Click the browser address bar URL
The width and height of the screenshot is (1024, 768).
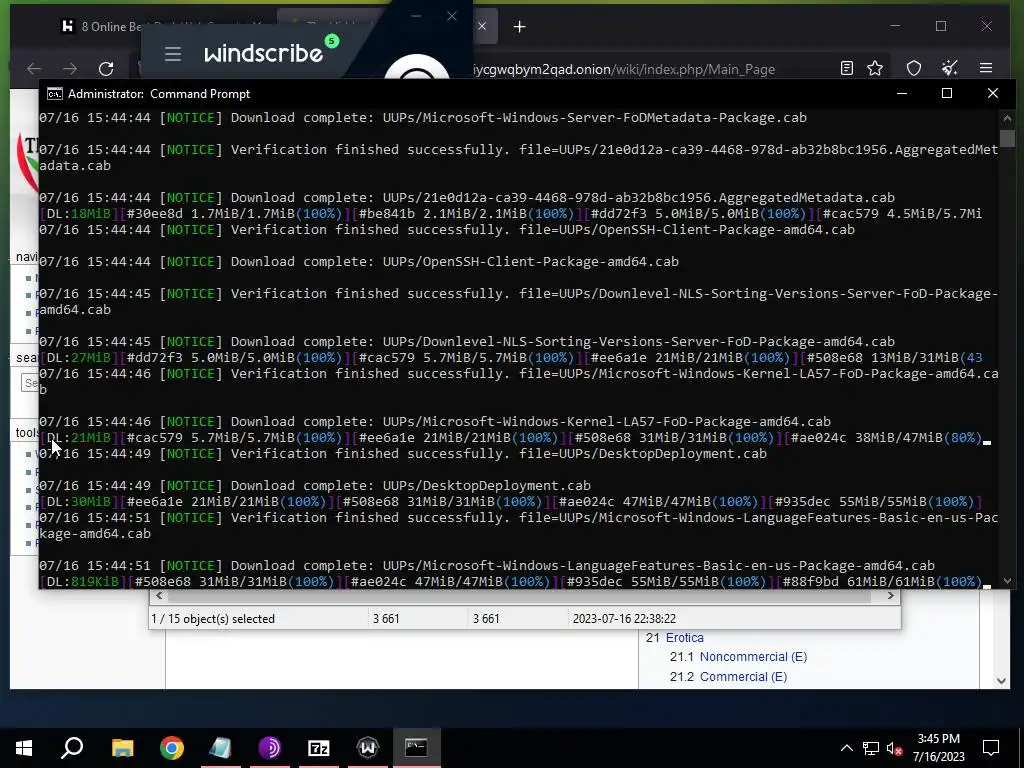tap(623, 69)
